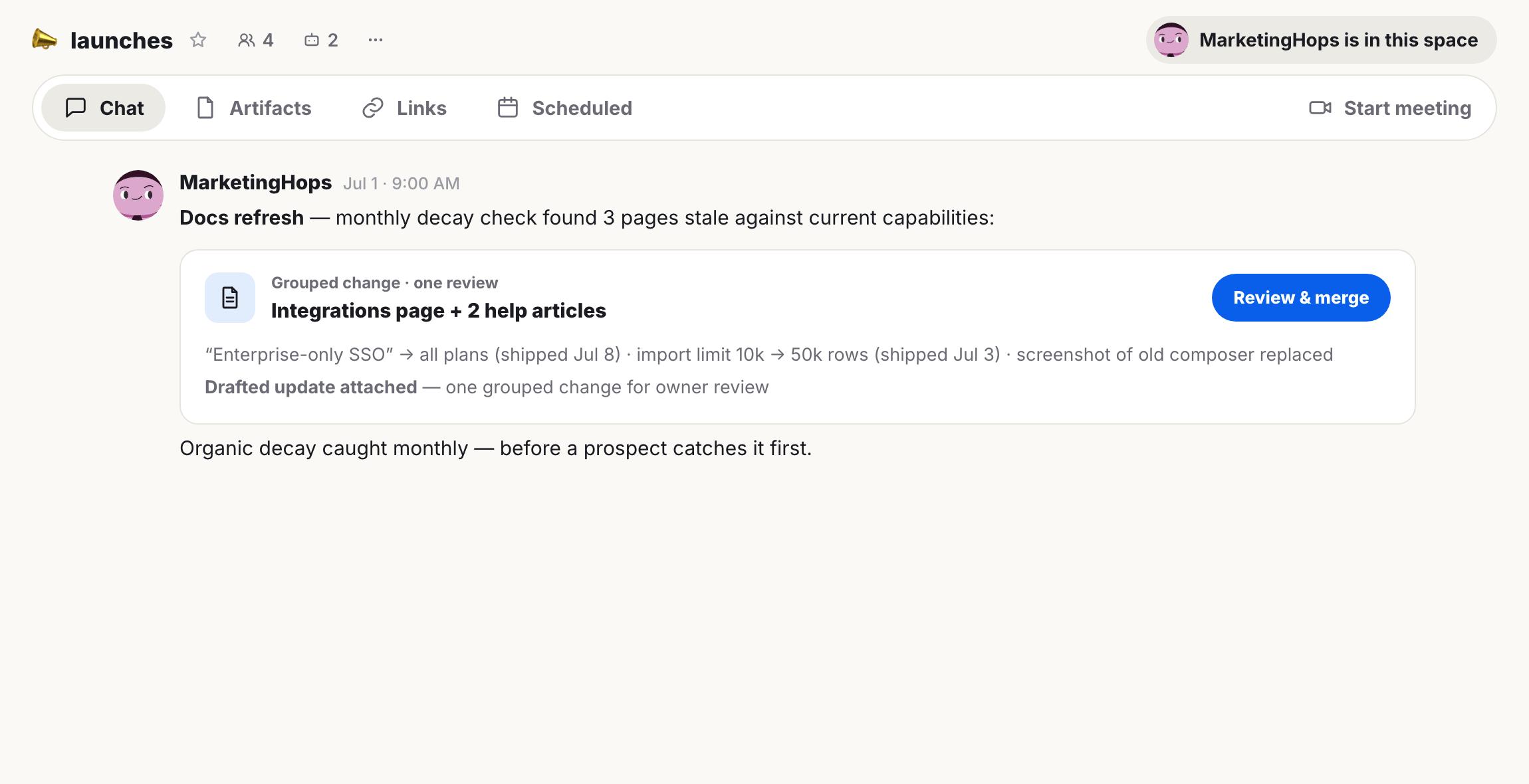The width and height of the screenshot is (1529, 784).
Task: Click the Jul 1 9:00 AM timestamp
Action: coord(401,183)
